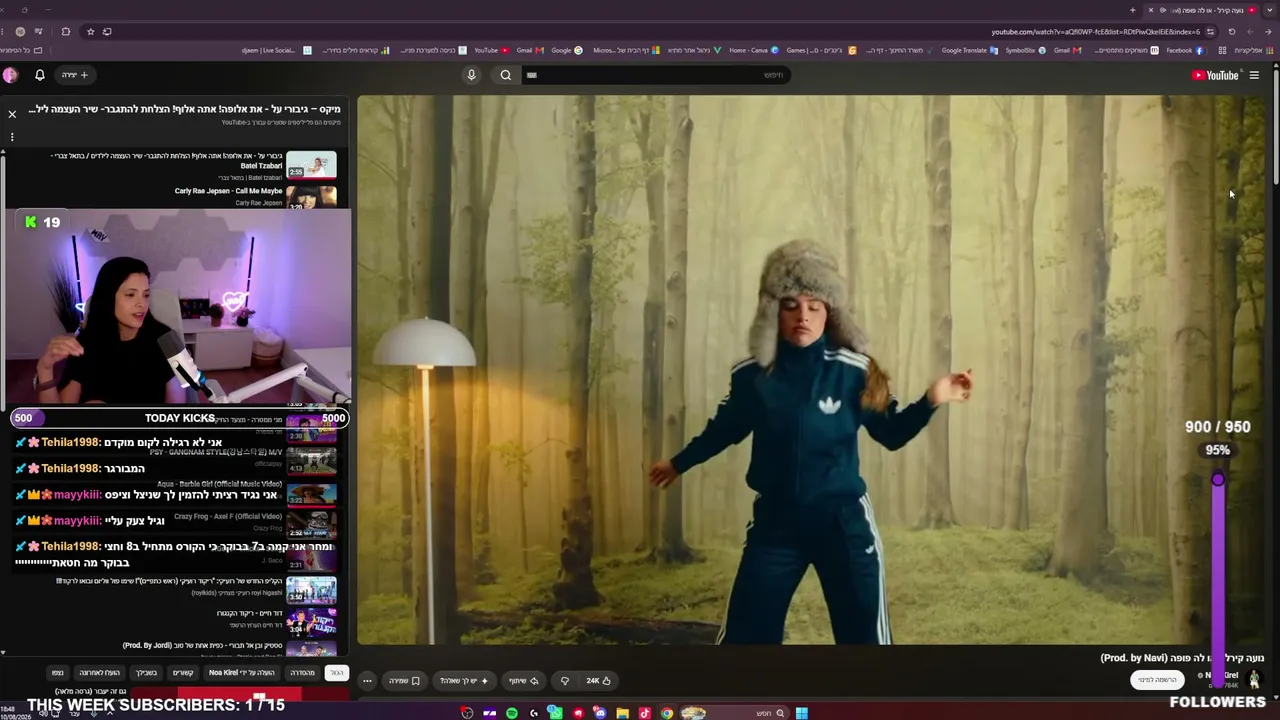Open Chrome from the taskbar
Viewport: 1280px width, 720px height.
667,713
